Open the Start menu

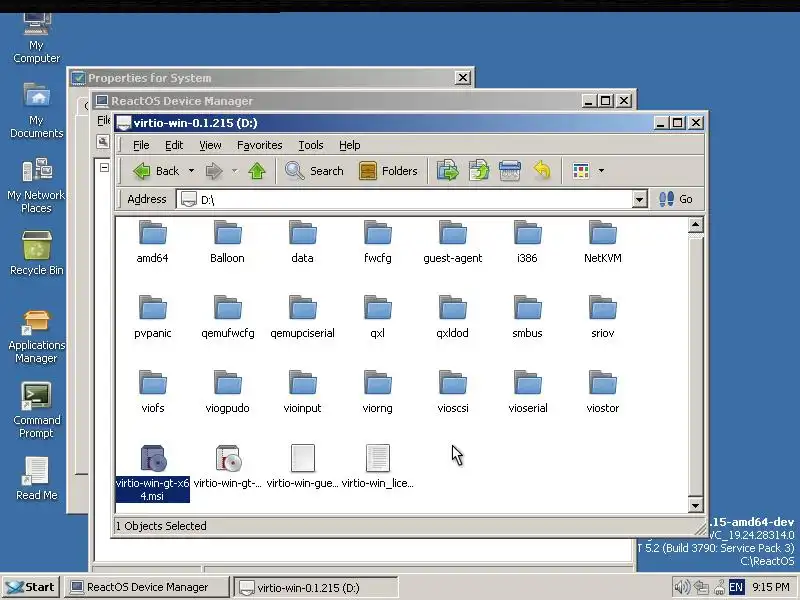31,587
